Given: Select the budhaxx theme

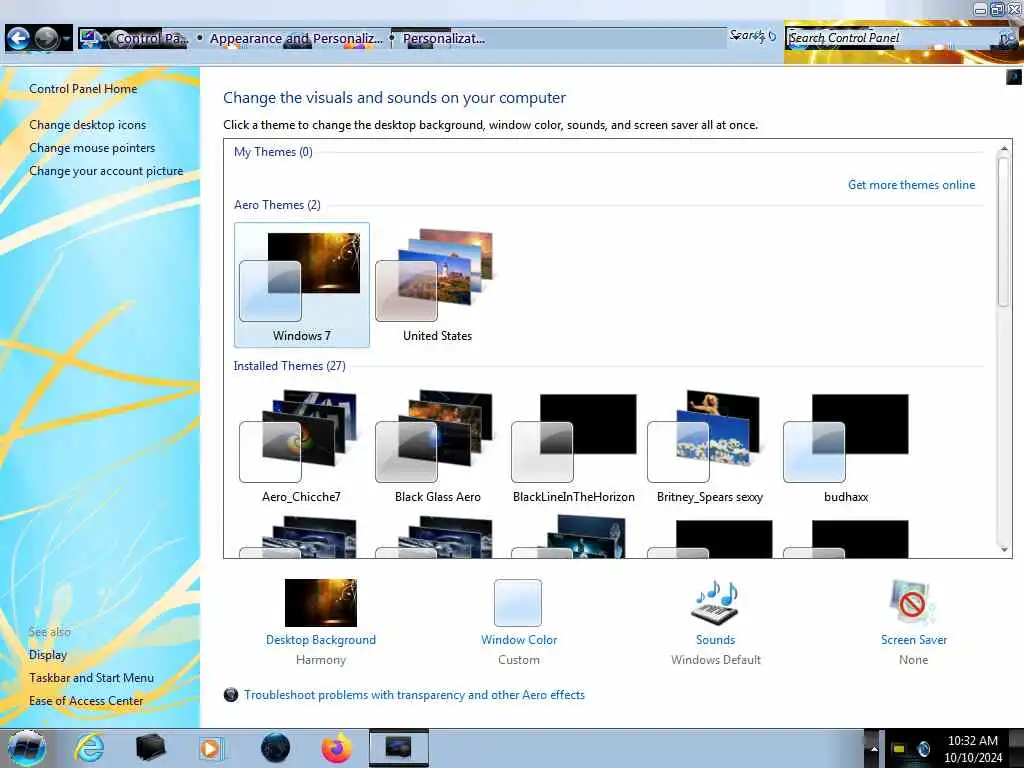Looking at the screenshot, I should pyautogui.click(x=846, y=447).
